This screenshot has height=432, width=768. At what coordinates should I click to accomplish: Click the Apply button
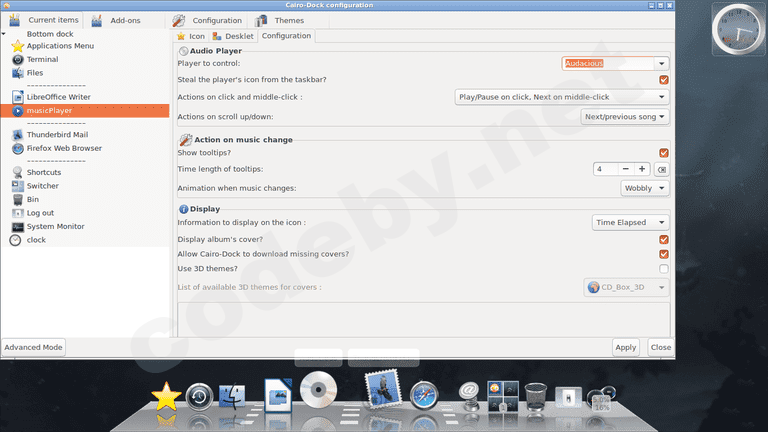coord(625,347)
